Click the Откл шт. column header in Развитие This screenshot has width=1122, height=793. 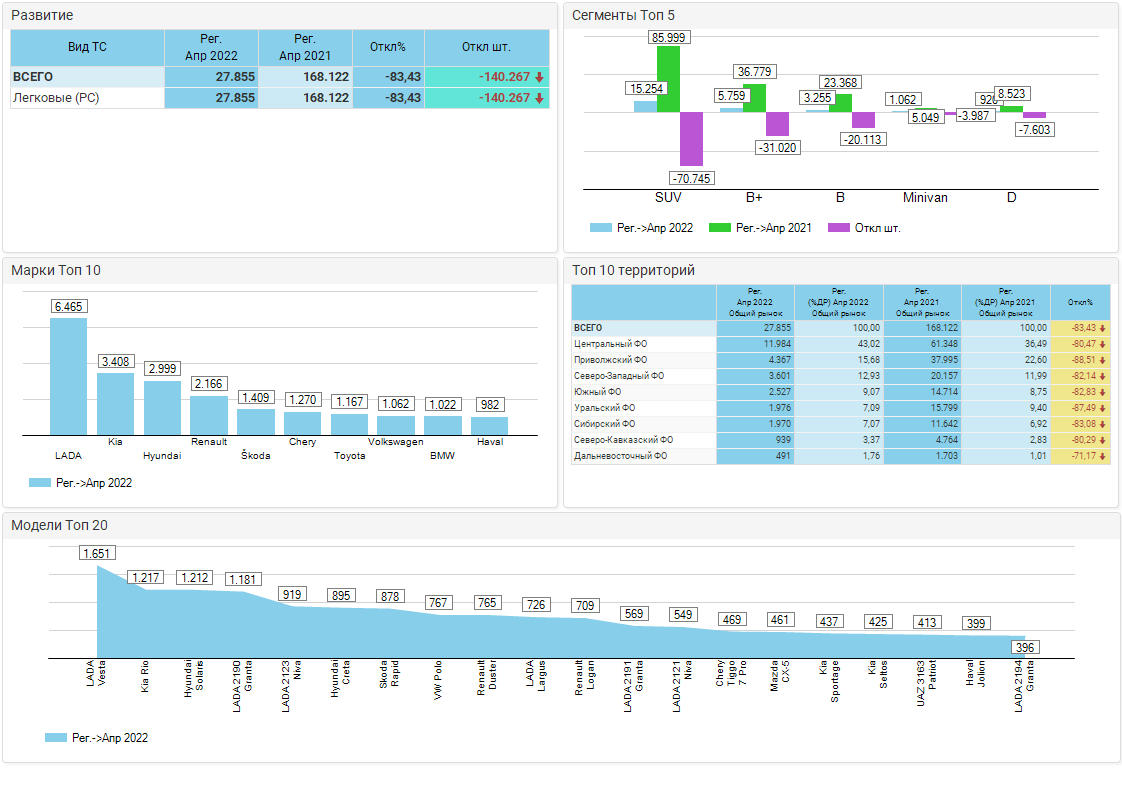pos(486,47)
